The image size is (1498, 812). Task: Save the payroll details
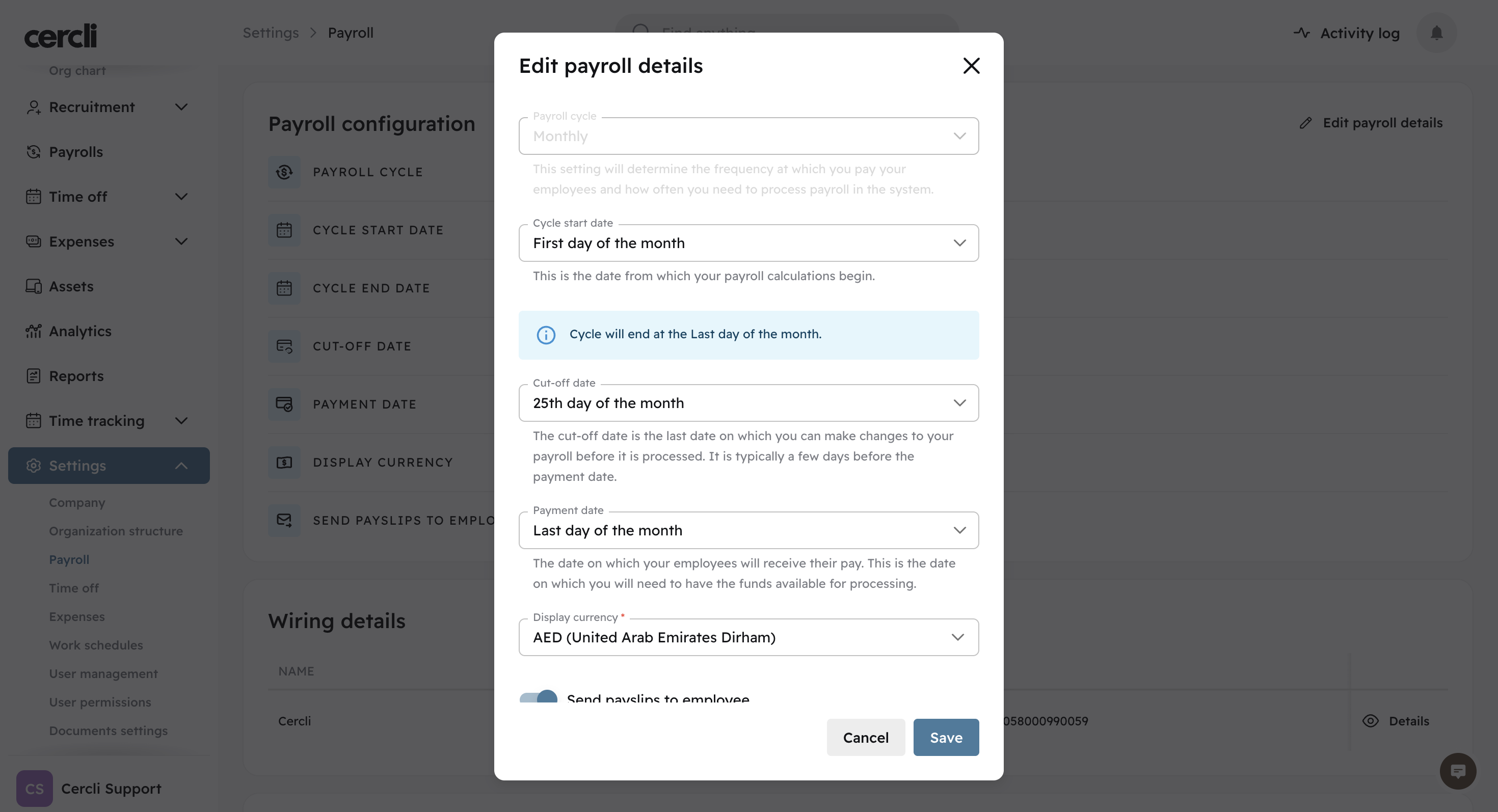pos(946,737)
